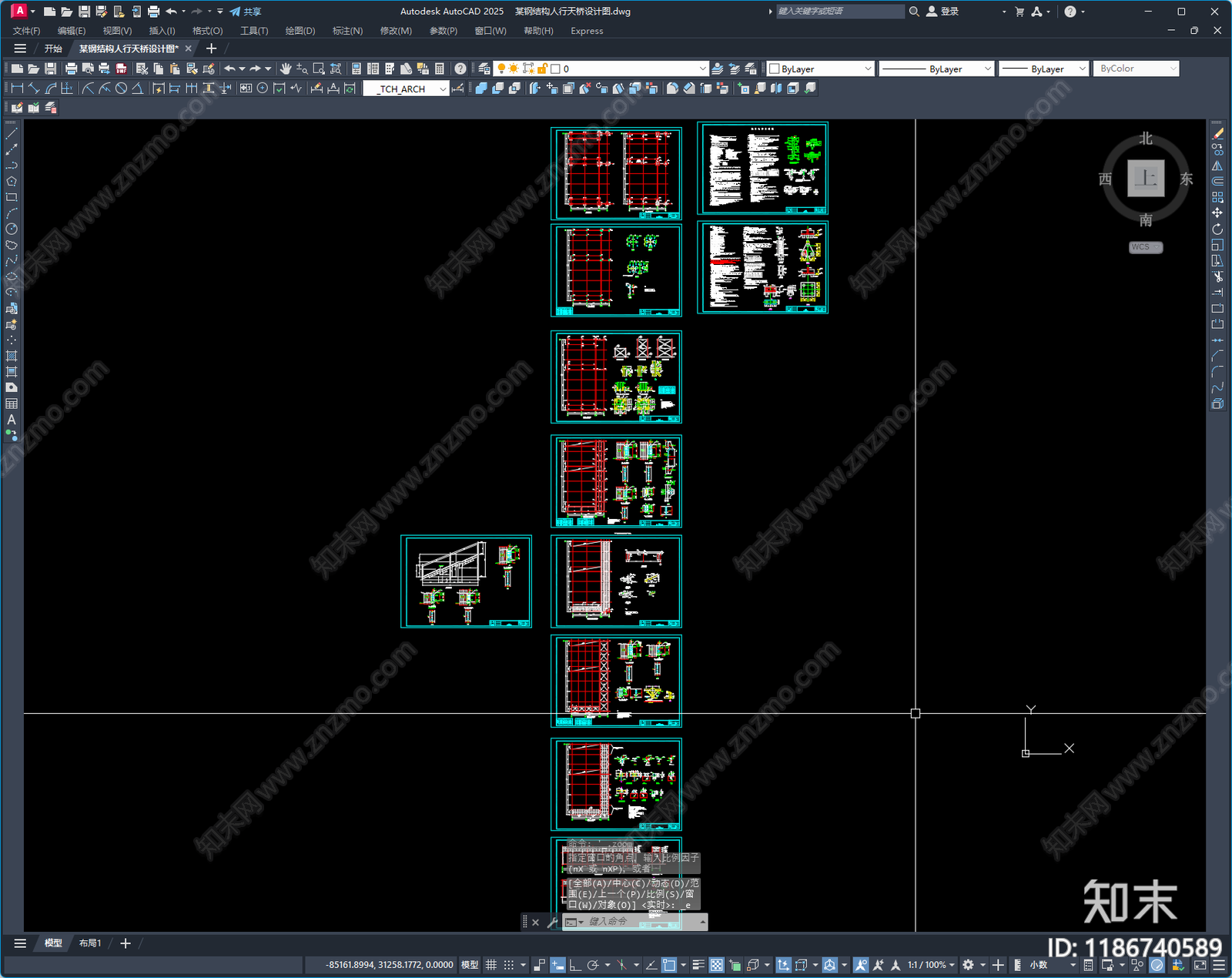
Task: Switch to the 开始 start tab
Action: point(53,49)
